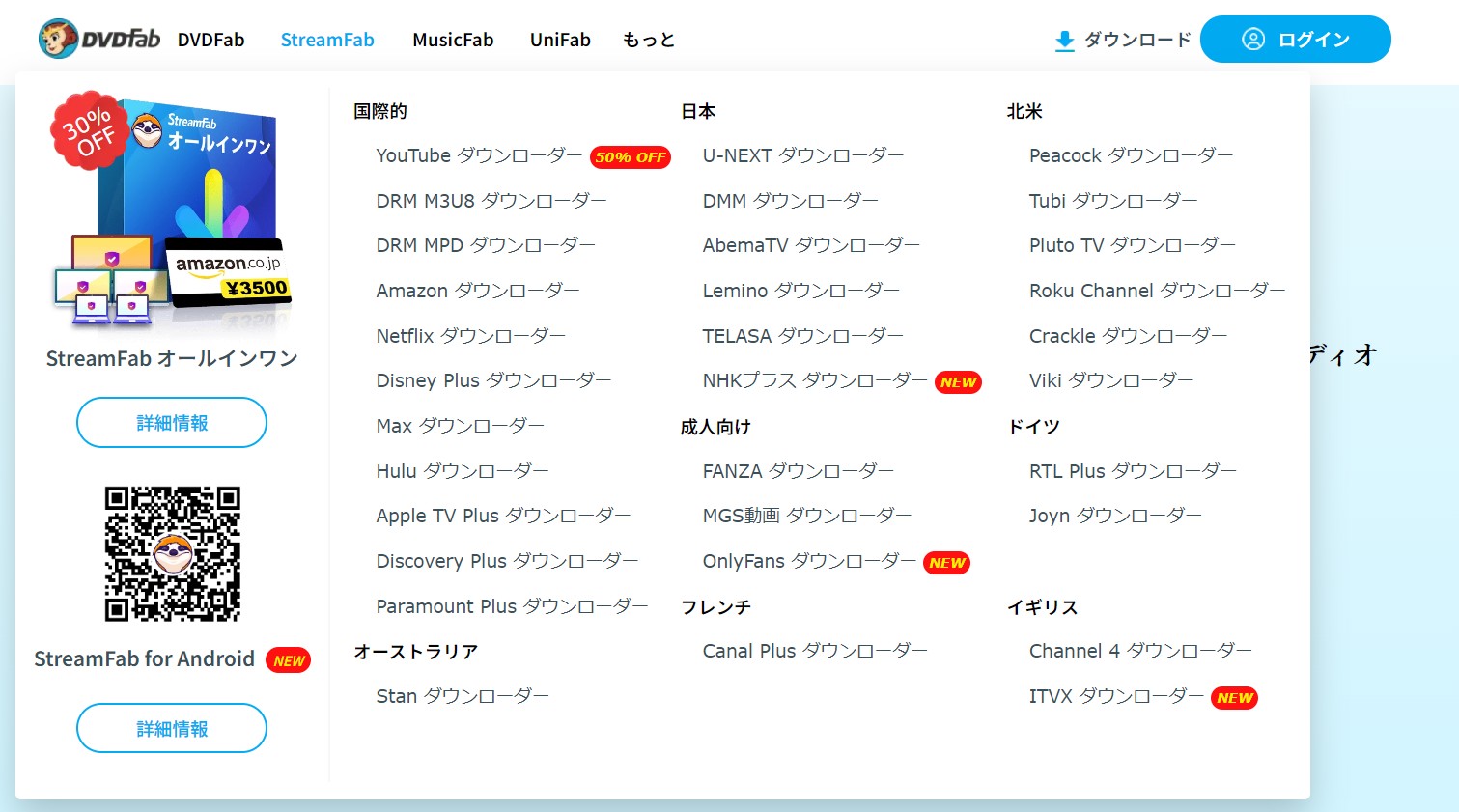Click the 50% OFF badge beside YouTube
Viewport: 1459px width, 812px height.
click(x=631, y=156)
